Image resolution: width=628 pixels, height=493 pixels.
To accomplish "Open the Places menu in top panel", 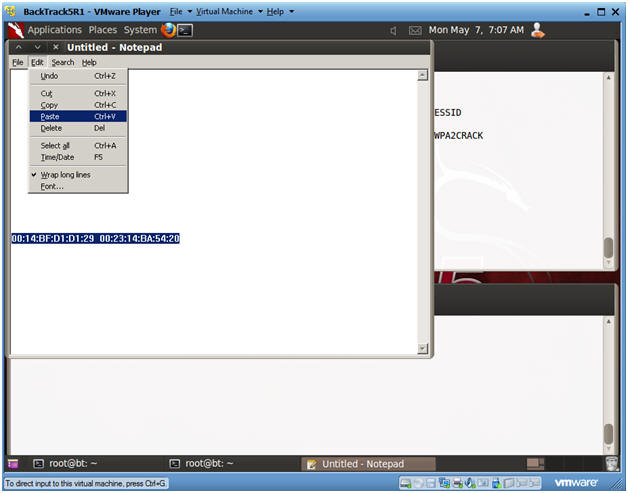I will (103, 30).
